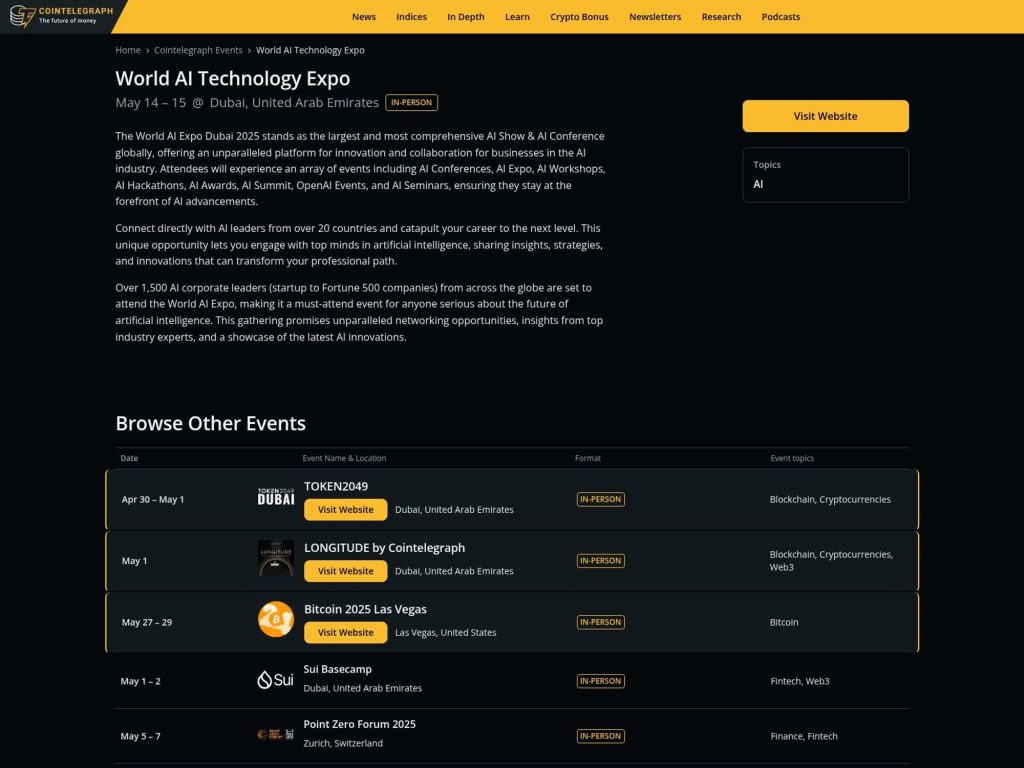1024x768 pixels.
Task: Click the Home breadcrumb entry
Action: (x=128, y=49)
